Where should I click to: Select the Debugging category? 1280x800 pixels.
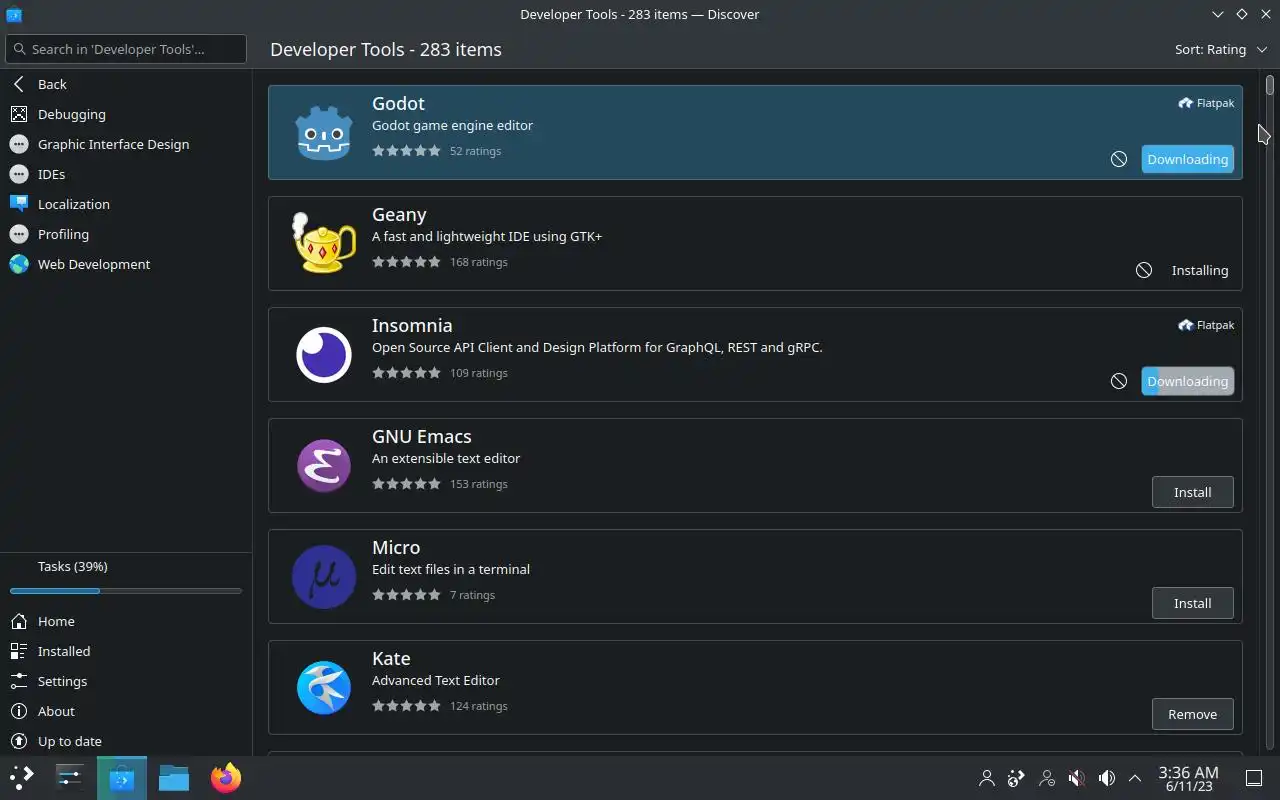[x=125, y=114]
